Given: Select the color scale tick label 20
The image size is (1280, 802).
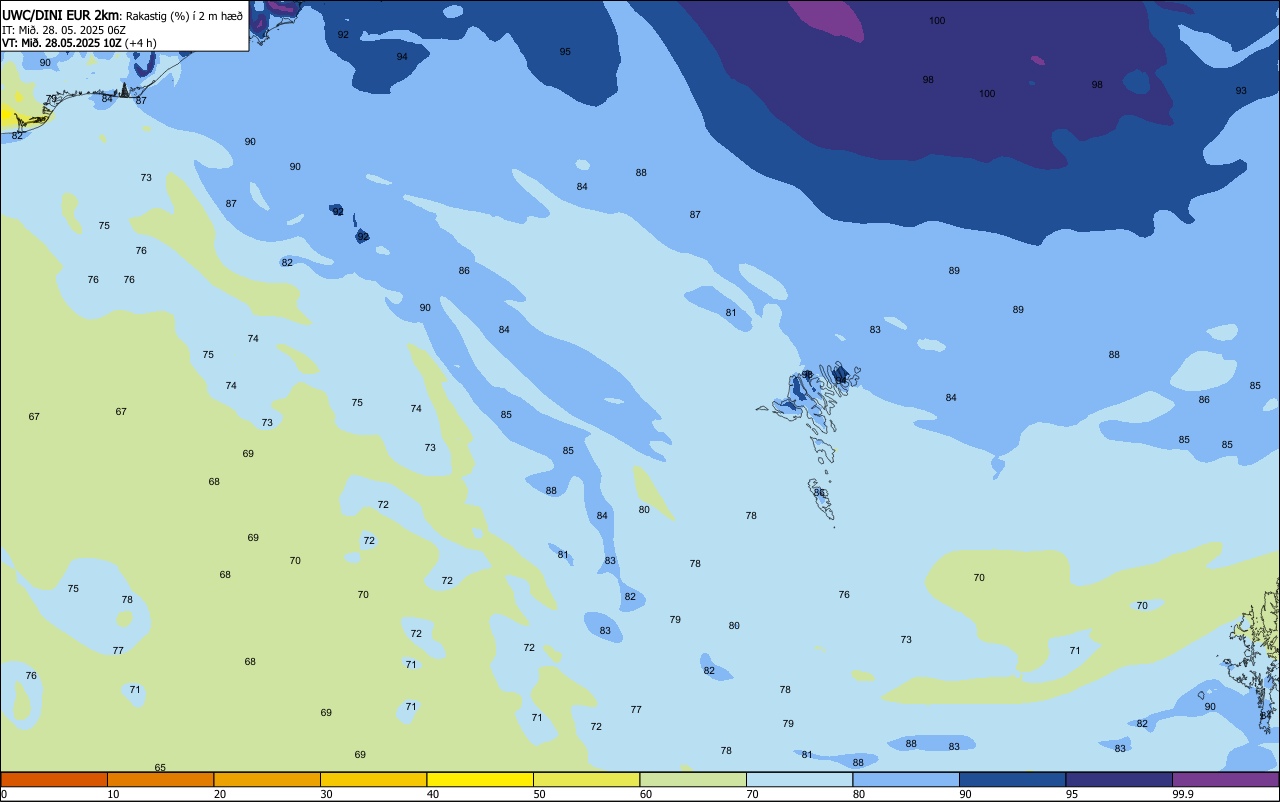Looking at the screenshot, I should 220,794.
